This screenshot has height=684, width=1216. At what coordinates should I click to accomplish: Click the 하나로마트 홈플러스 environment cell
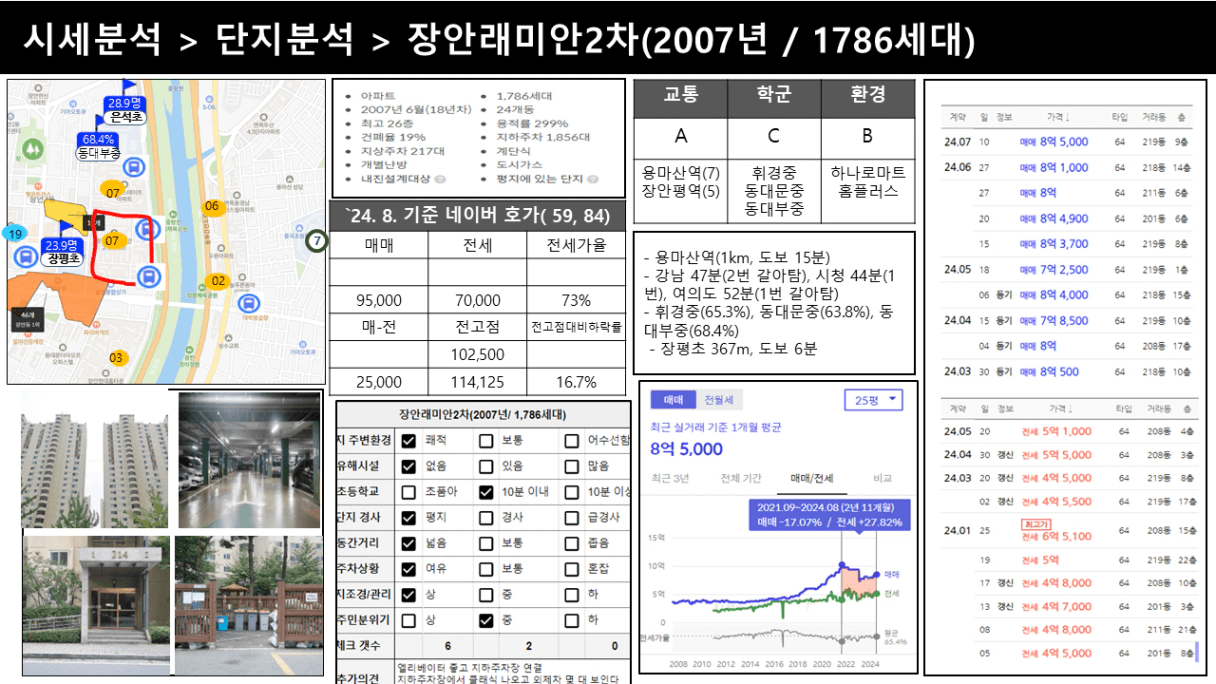[x=868, y=191]
